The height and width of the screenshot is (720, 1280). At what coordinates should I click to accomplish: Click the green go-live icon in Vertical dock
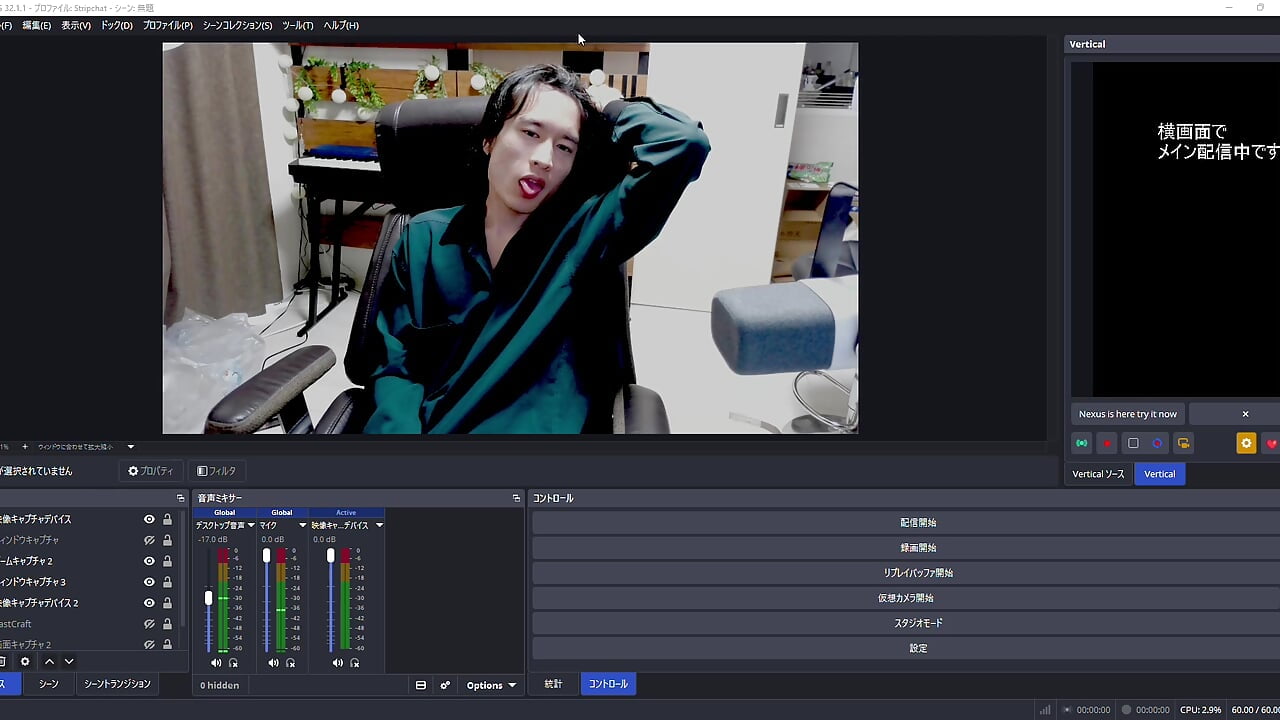click(x=1082, y=443)
